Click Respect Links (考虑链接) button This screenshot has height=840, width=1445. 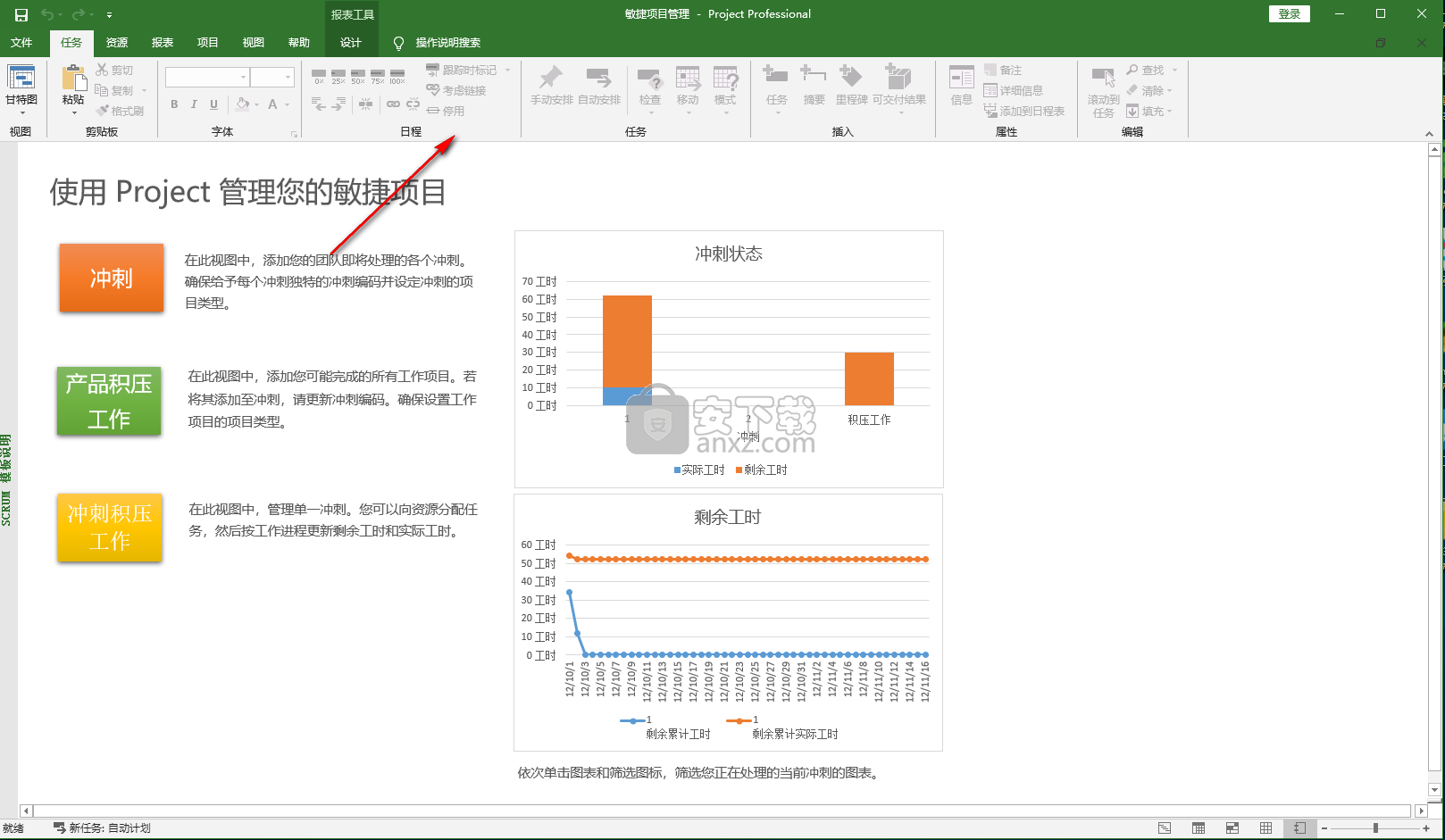pos(456,90)
